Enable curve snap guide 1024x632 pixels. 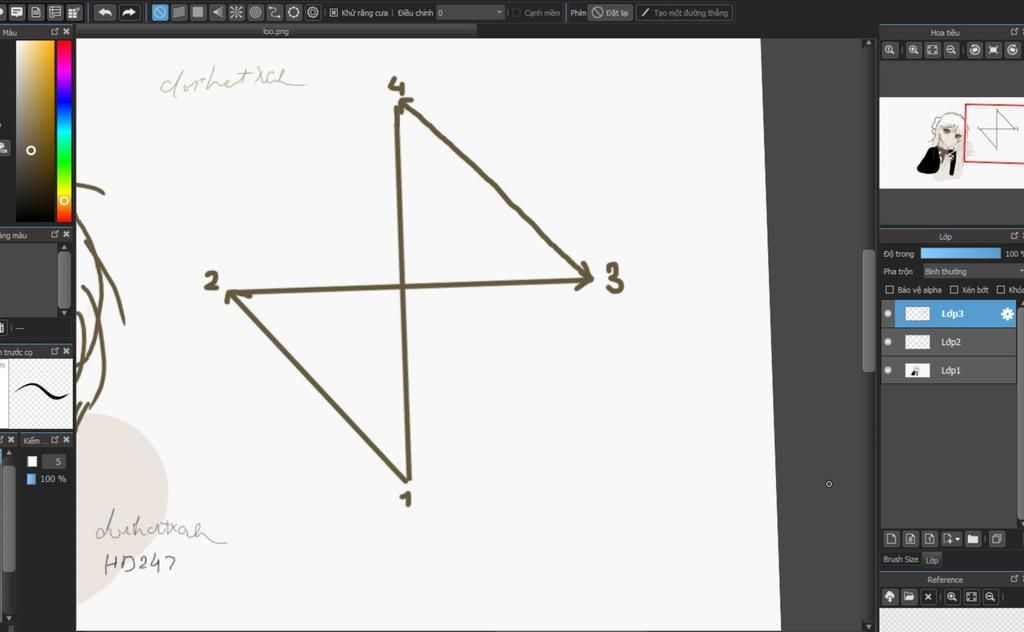[274, 12]
